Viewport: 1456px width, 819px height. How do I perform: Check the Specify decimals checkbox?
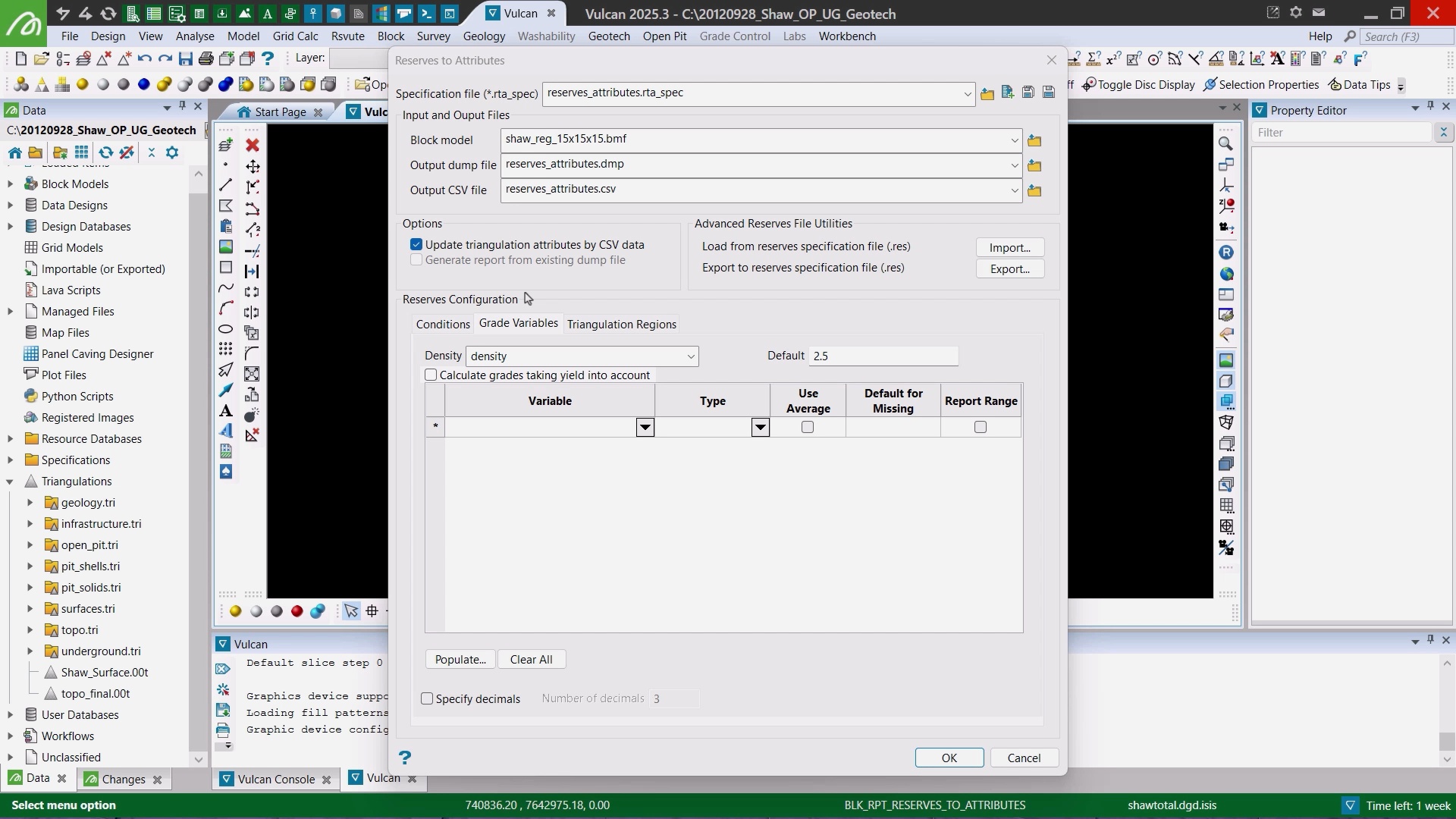(427, 698)
